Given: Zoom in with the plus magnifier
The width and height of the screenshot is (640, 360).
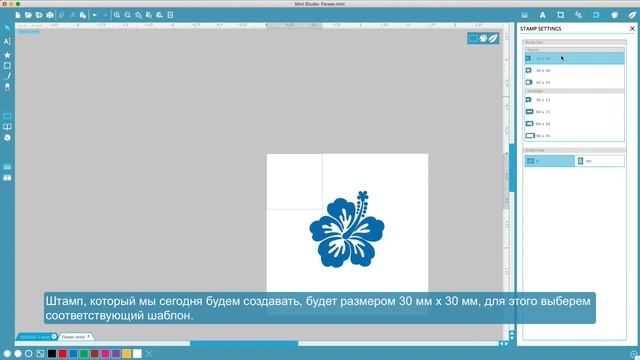Looking at the screenshot, I should click(x=117, y=15).
